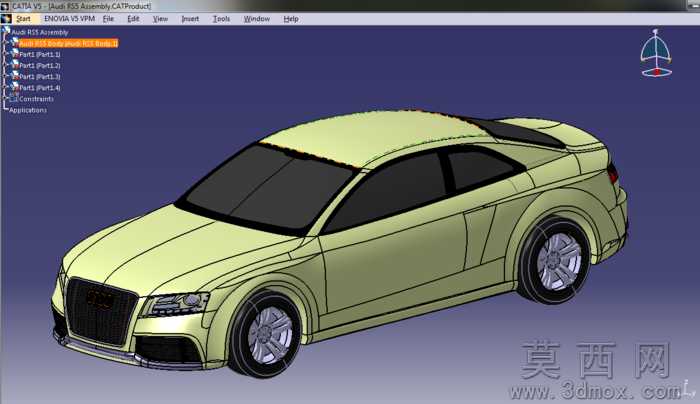This screenshot has height=404, width=700.
Task: Click the part icon of Part1.2
Action: coord(15,65)
